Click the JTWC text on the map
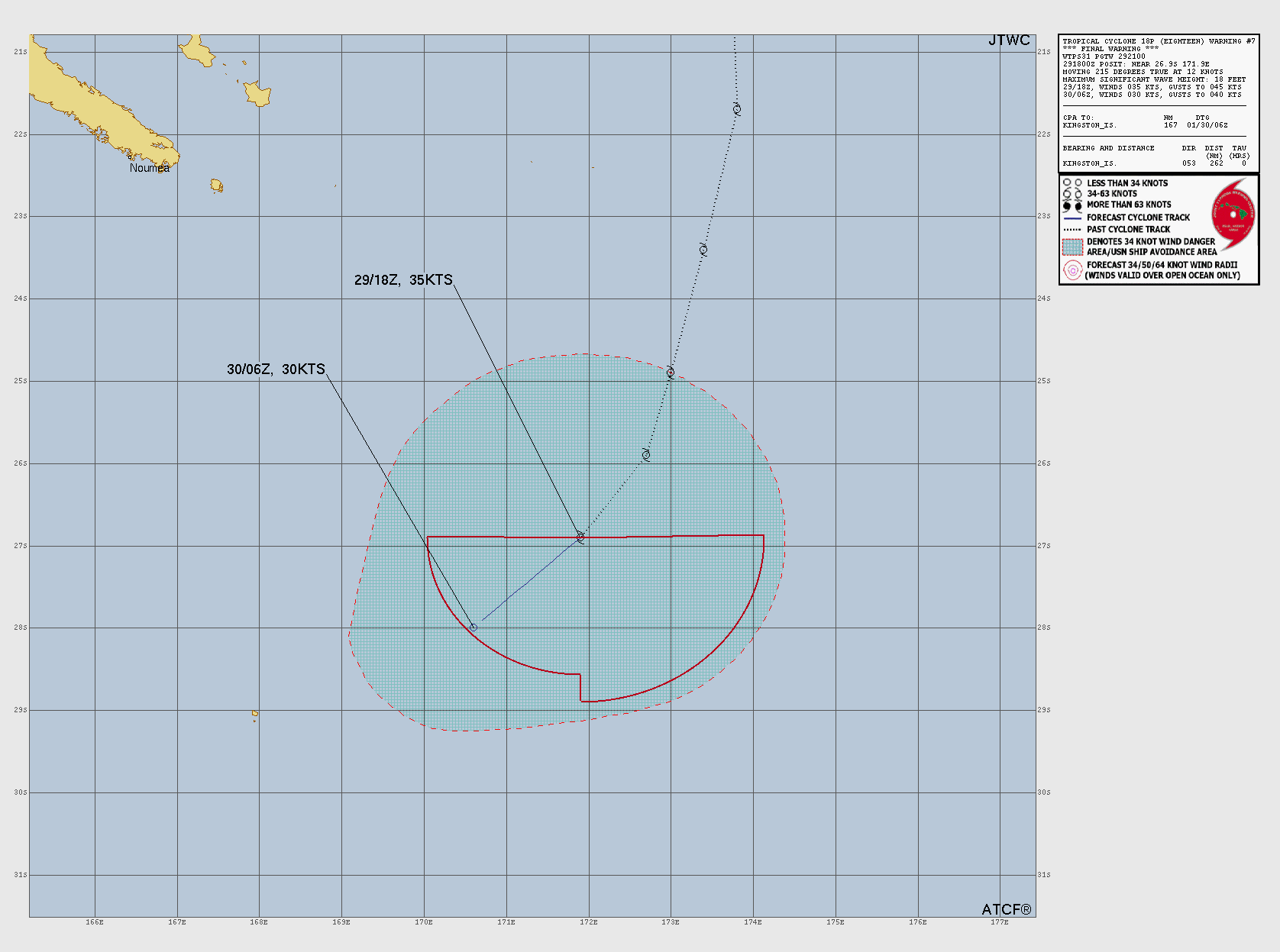Screen dimensions: 1280x952 (x=1009, y=40)
